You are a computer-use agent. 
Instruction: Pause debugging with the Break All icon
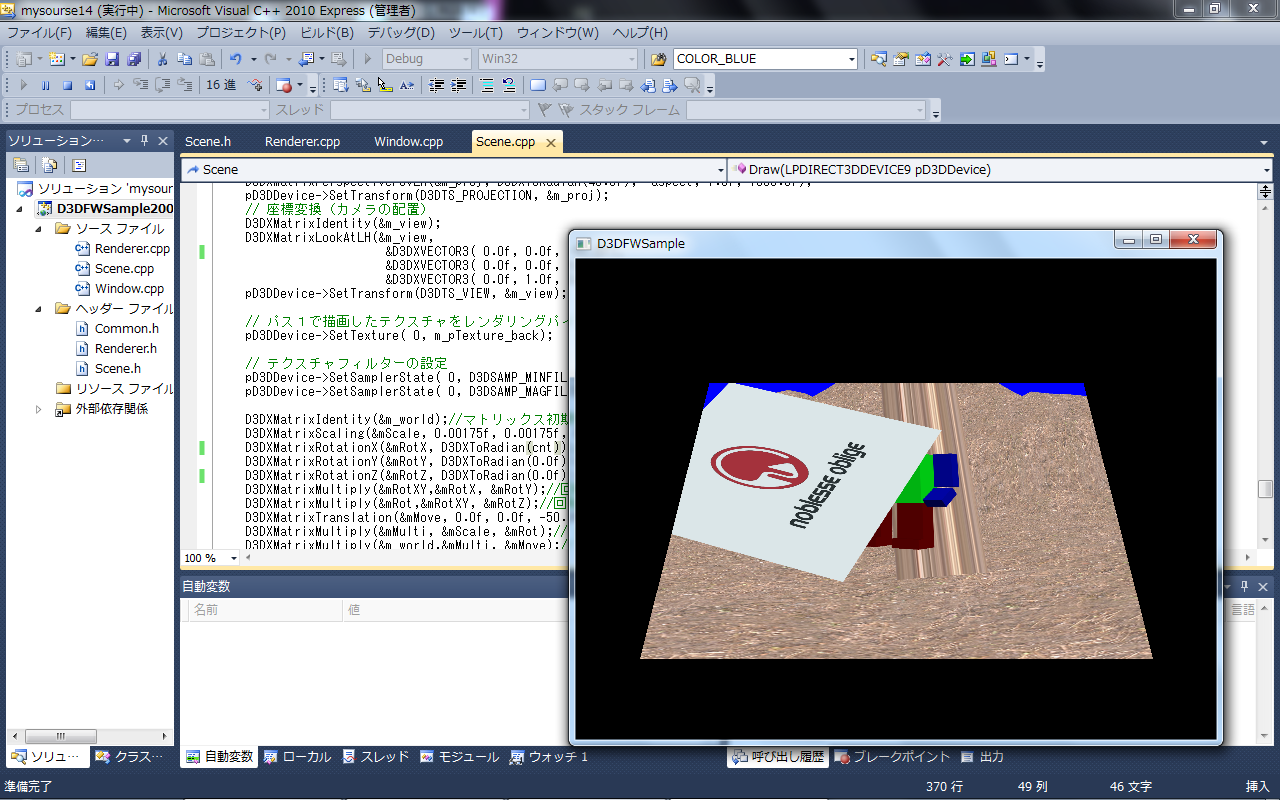tap(45, 85)
